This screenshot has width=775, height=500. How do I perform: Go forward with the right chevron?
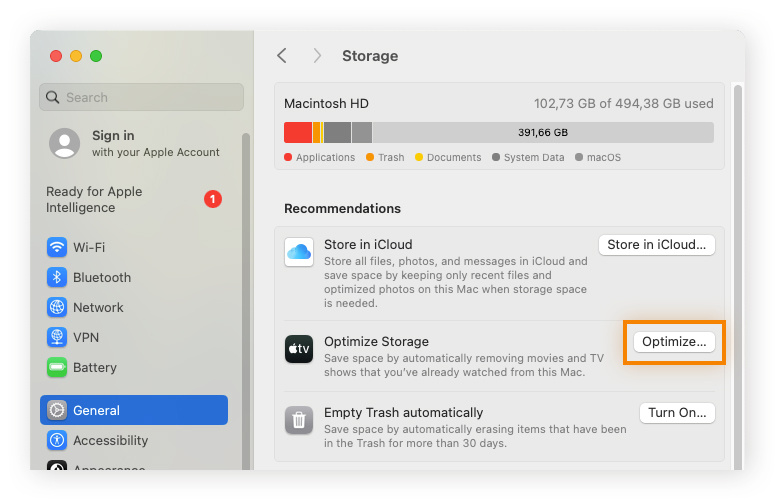317,56
